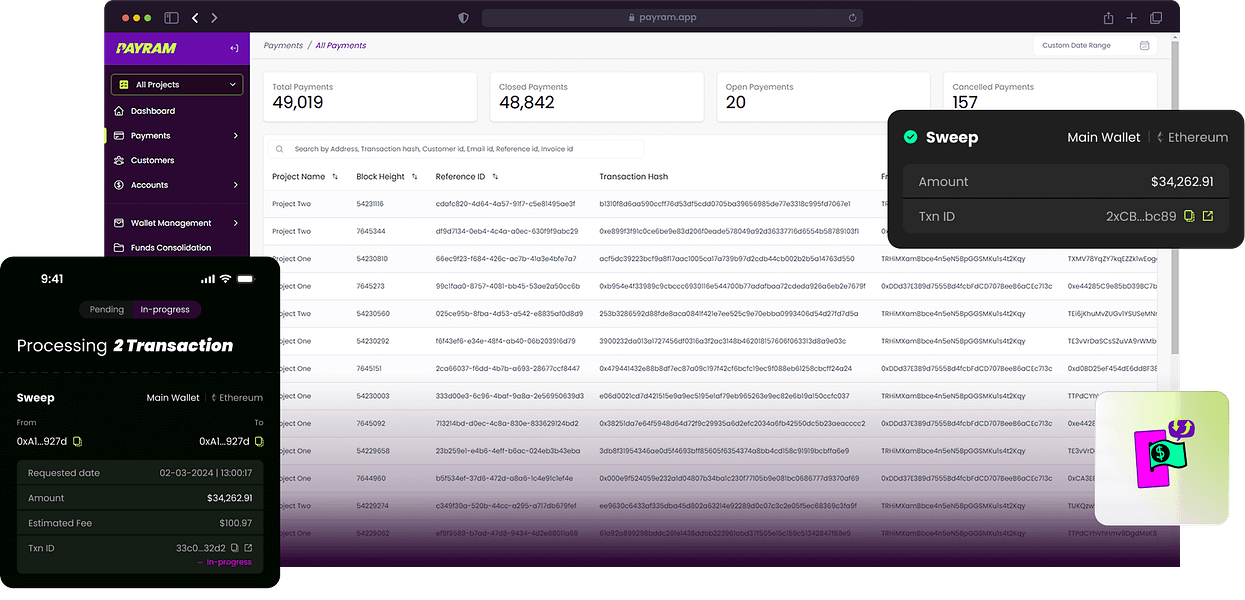Viewport: 1245px width, 600px height.
Task: Open Funds Consolidation in sidebar
Action: coord(170,248)
